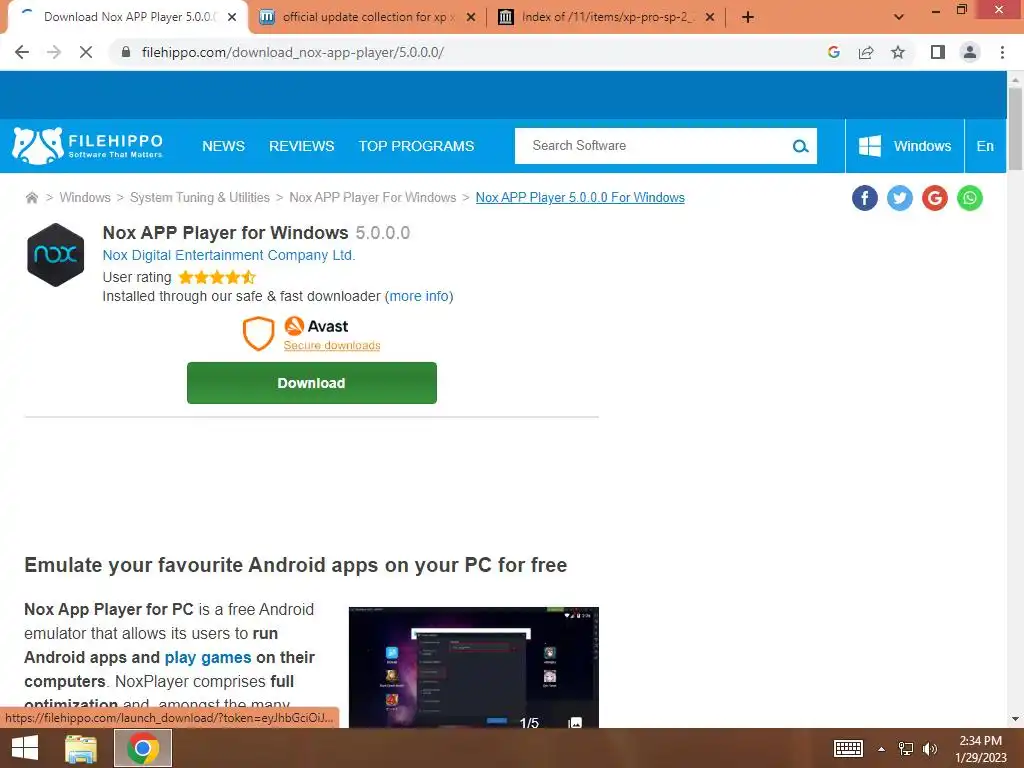Share on Twitter icon
The height and width of the screenshot is (768, 1024).
point(899,198)
